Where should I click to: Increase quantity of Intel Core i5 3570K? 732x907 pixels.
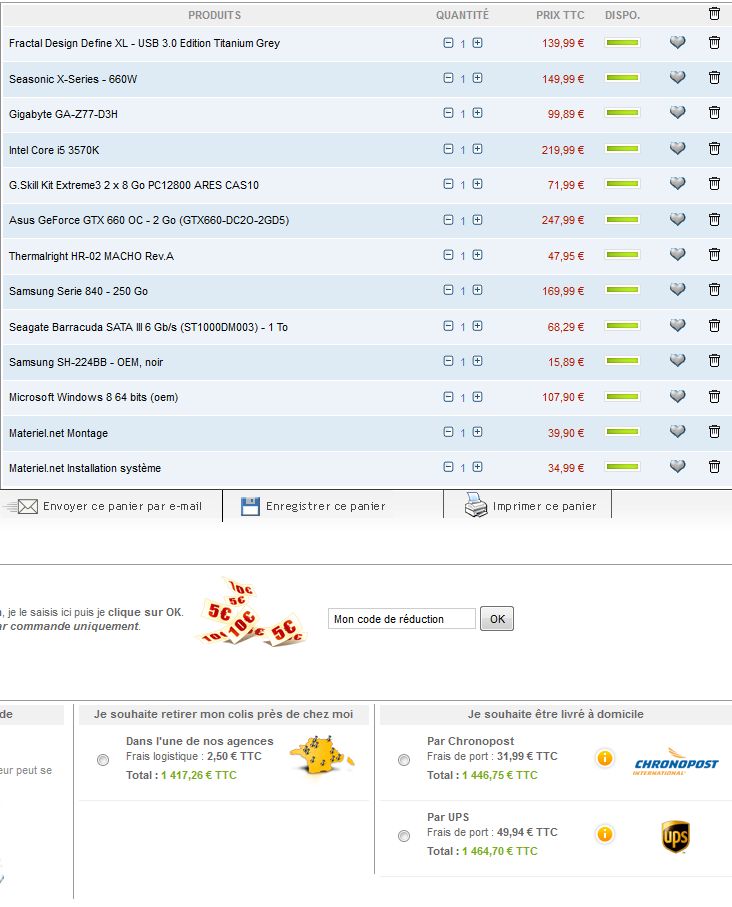tap(477, 149)
